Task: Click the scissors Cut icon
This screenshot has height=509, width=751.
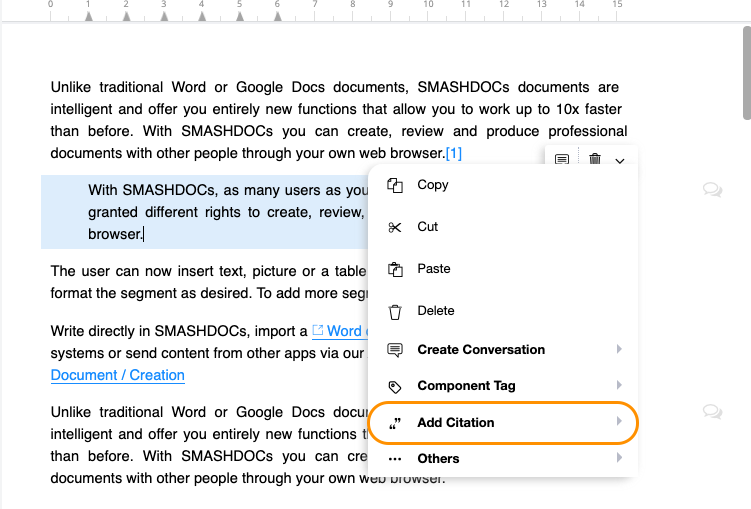Action: [x=395, y=227]
